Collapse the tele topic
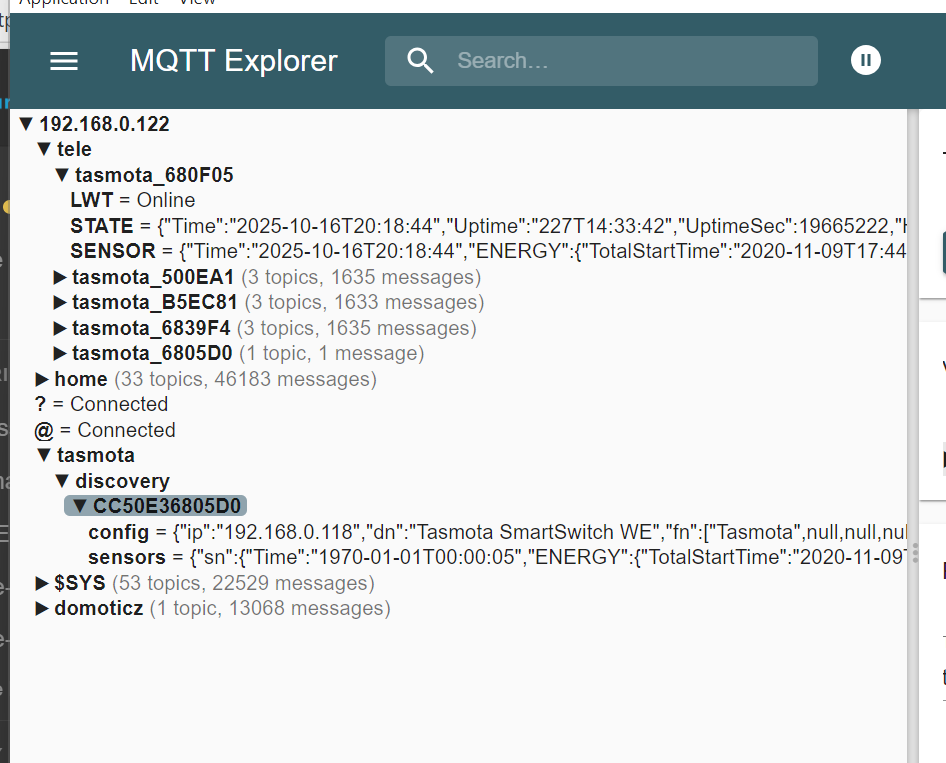Screen dimensions: 946x763 (x=44, y=150)
